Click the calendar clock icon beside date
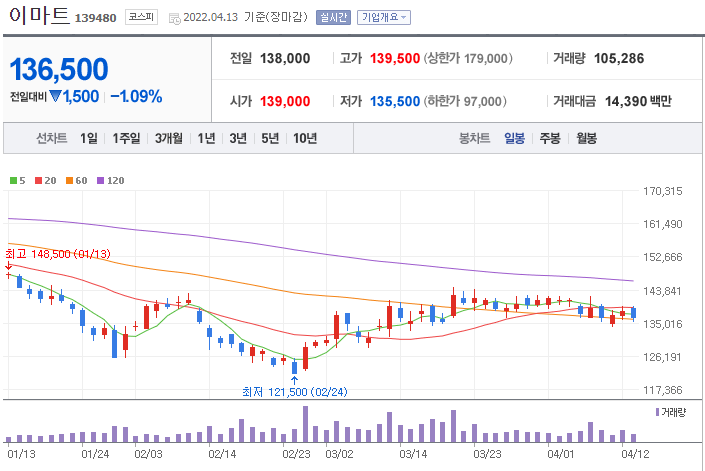Image resolution: width=705 pixels, height=471 pixels. tap(174, 18)
